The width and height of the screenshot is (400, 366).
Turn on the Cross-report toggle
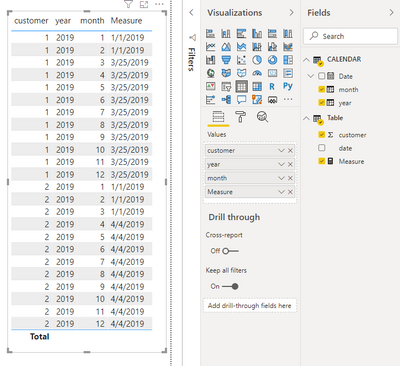click(x=230, y=251)
